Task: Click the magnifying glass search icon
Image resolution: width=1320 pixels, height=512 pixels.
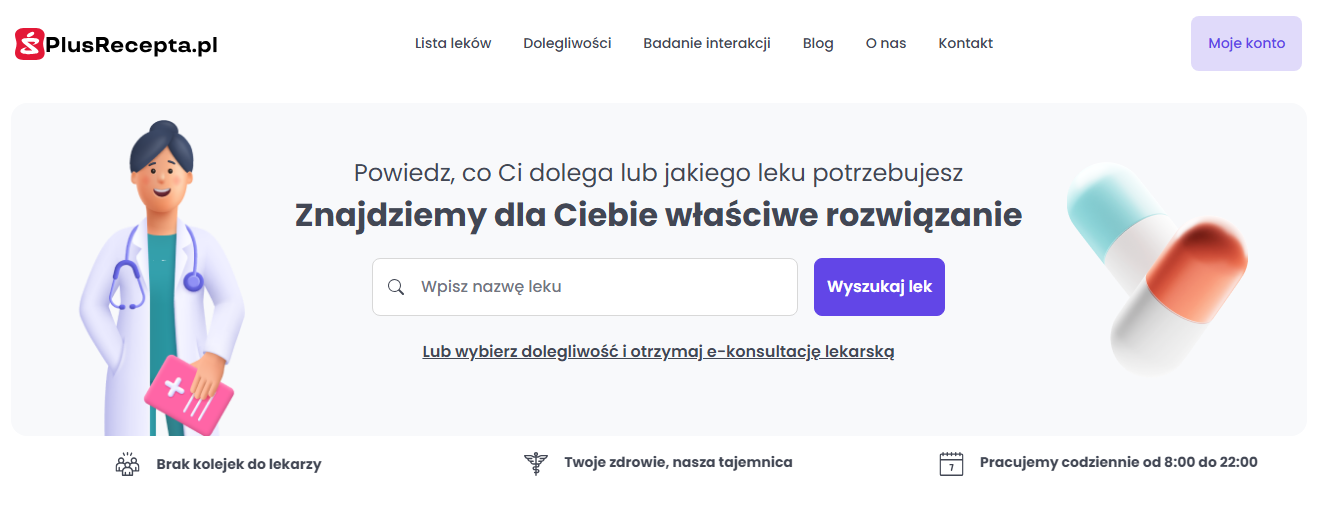Action: click(x=396, y=287)
